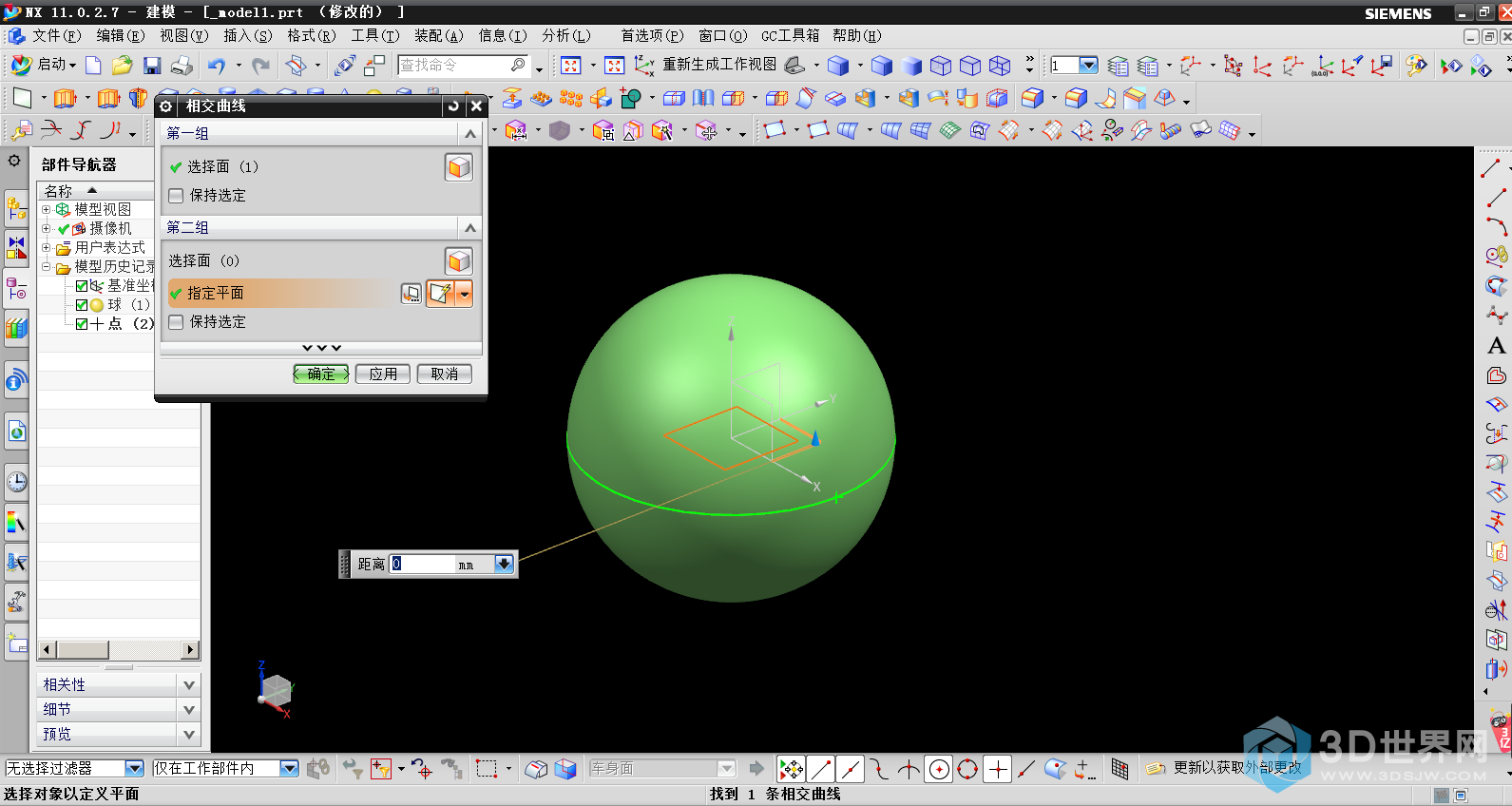Open the 距离 value dropdown arrow

click(504, 564)
